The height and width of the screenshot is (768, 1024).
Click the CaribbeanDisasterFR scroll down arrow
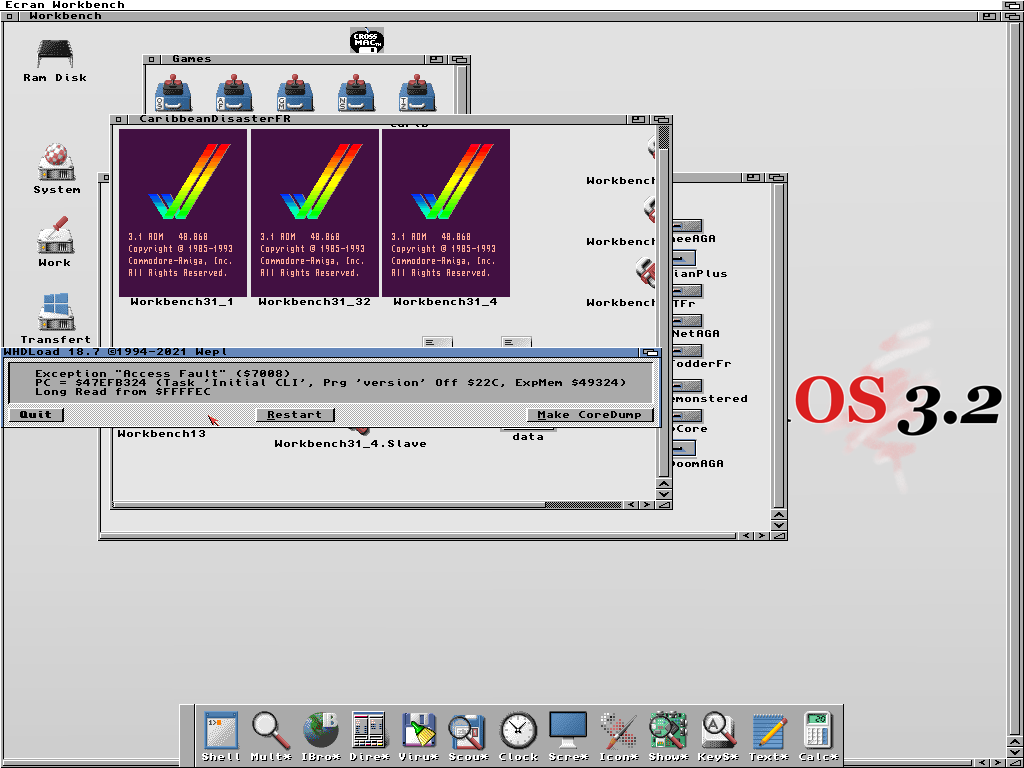tap(664, 494)
